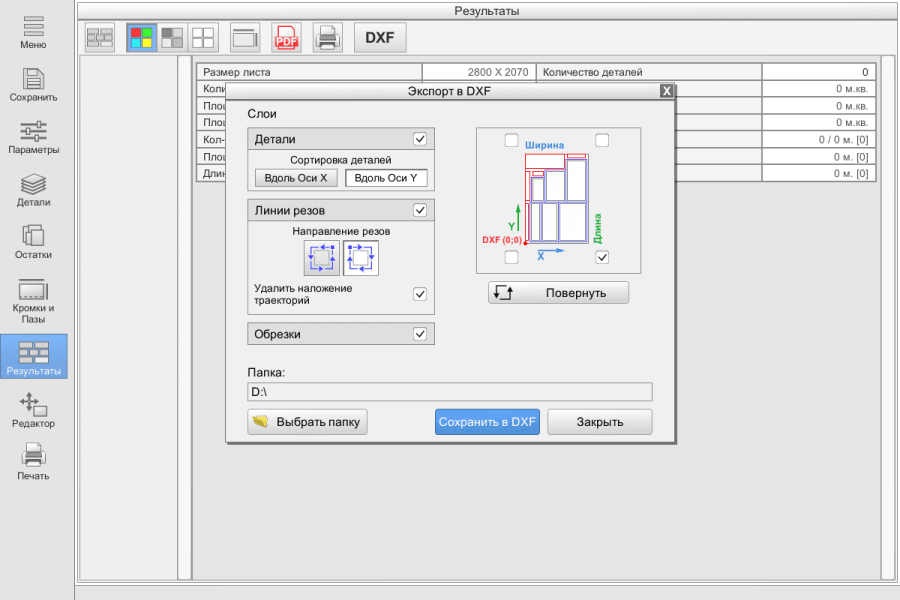Open Параметры in the sidebar
900x600 pixels.
(33, 138)
